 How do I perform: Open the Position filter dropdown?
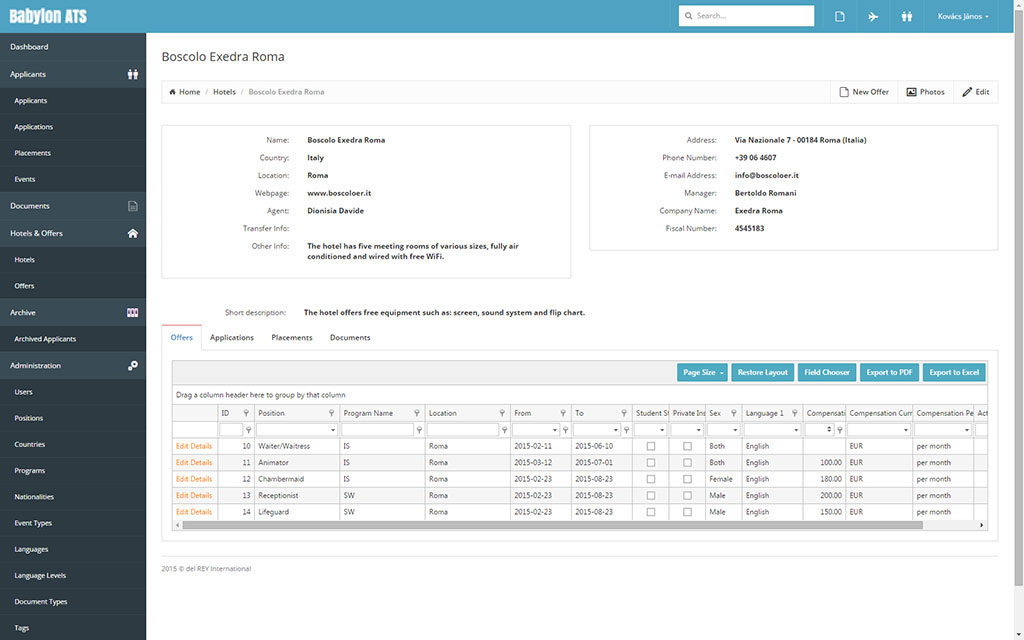click(x=332, y=430)
